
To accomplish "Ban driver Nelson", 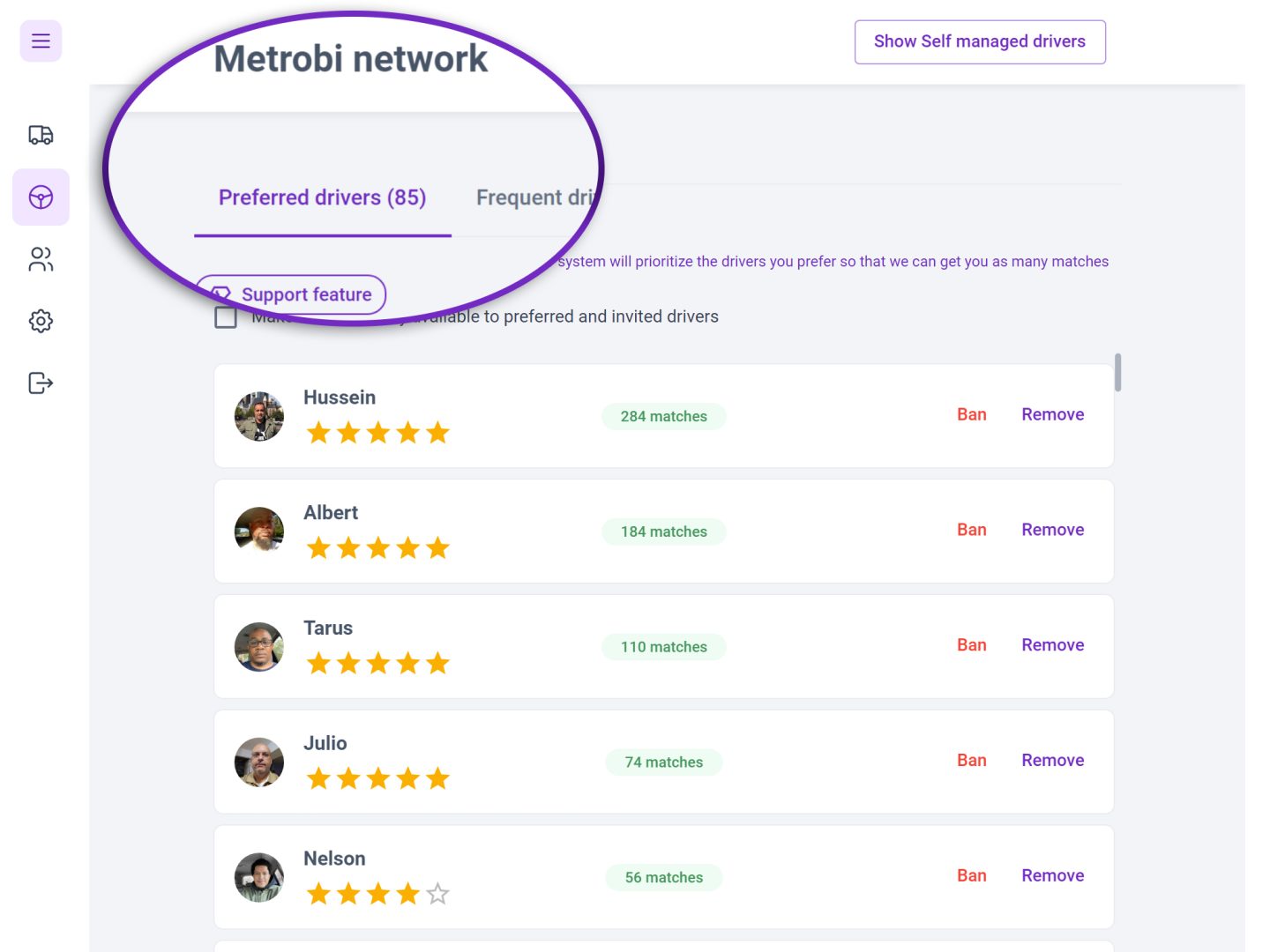I will coord(972,875).
